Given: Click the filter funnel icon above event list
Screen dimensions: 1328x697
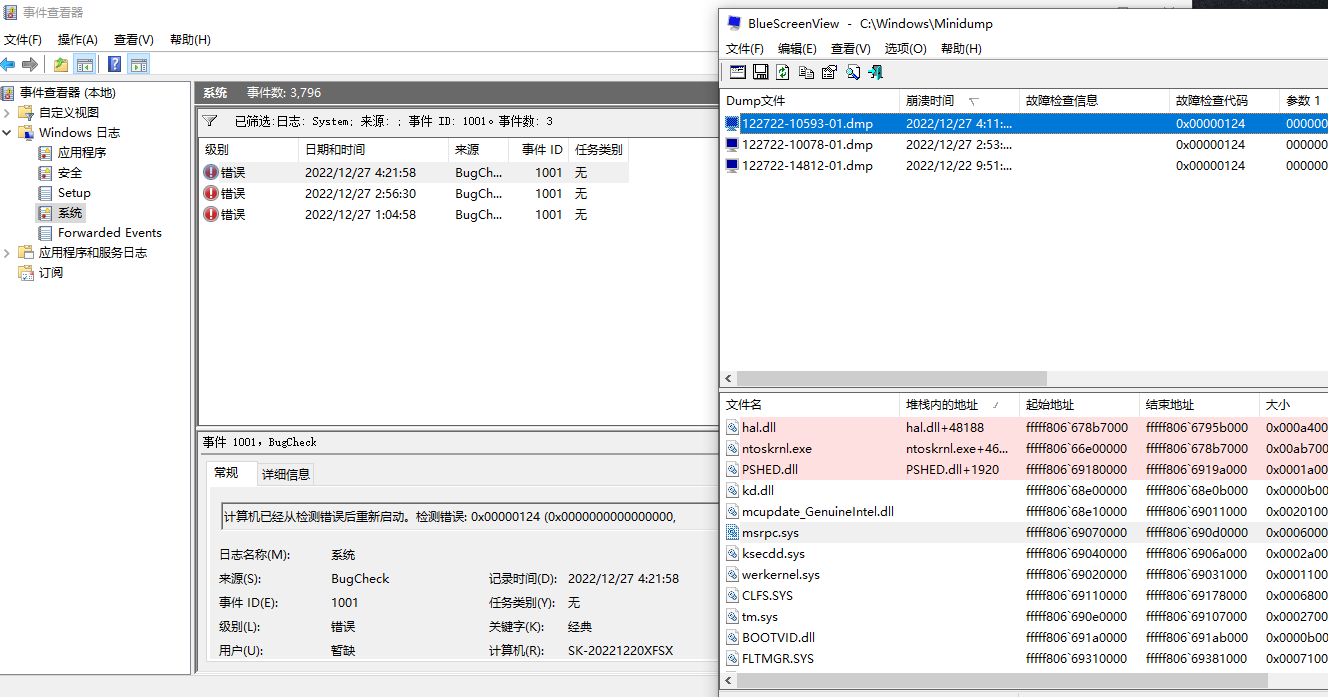Looking at the screenshot, I should click(x=210, y=121).
